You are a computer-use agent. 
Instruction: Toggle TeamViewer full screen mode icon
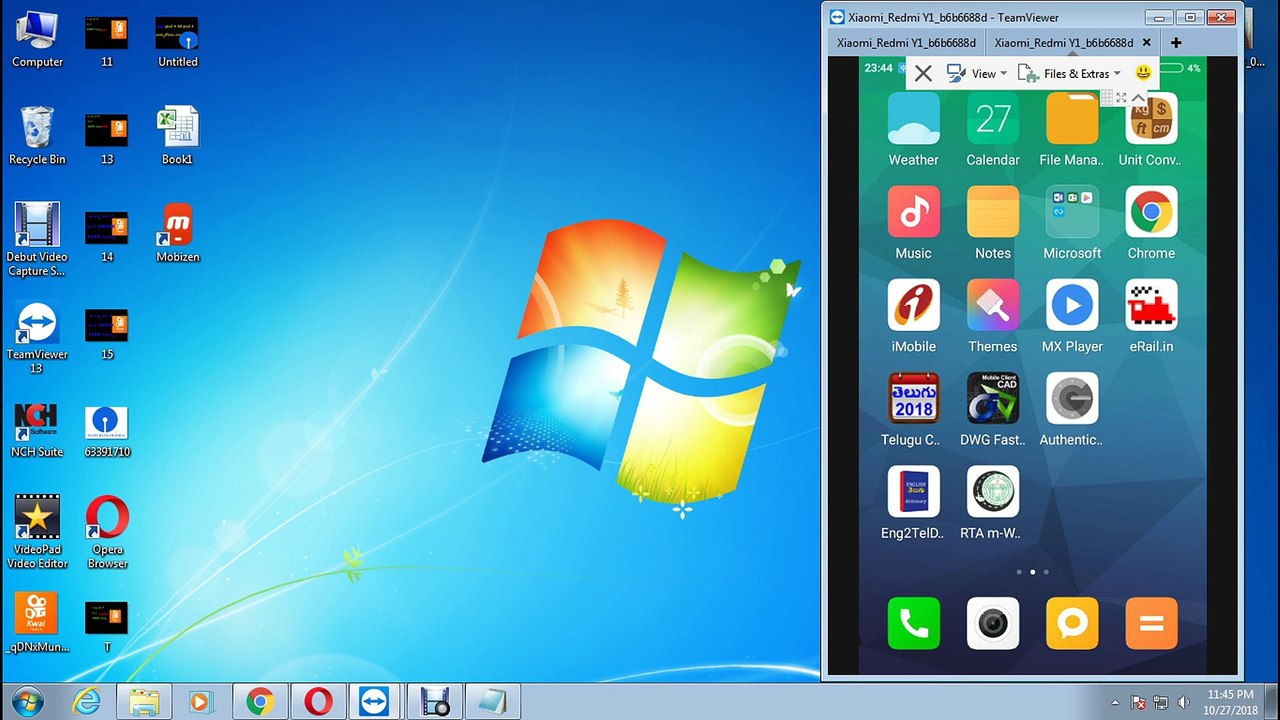click(1121, 97)
